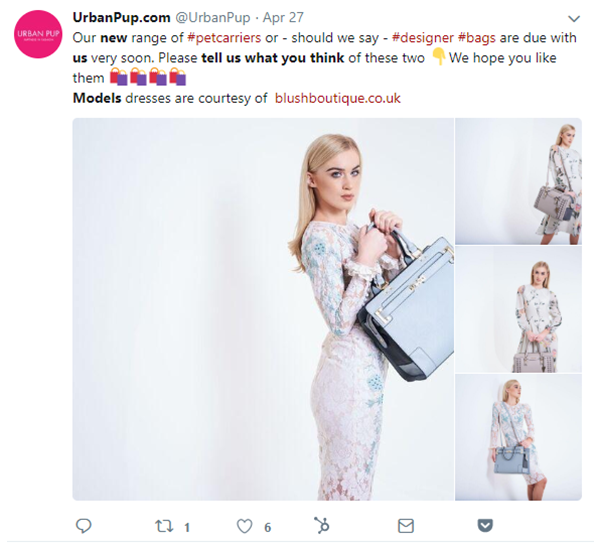The height and width of the screenshot is (543, 603).
Task: Open the #petcarriers hashtag
Action: tap(224, 36)
